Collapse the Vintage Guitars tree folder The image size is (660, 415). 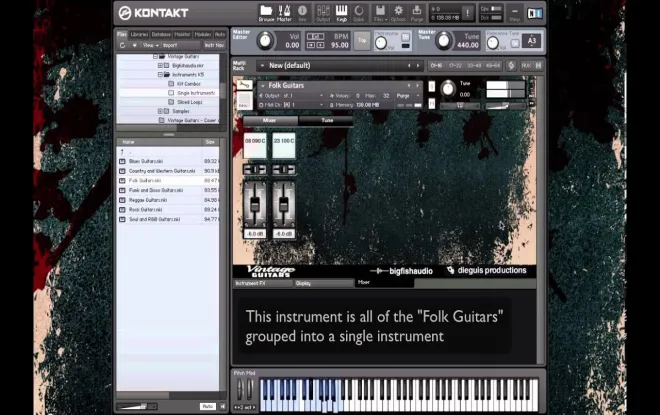click(x=155, y=56)
